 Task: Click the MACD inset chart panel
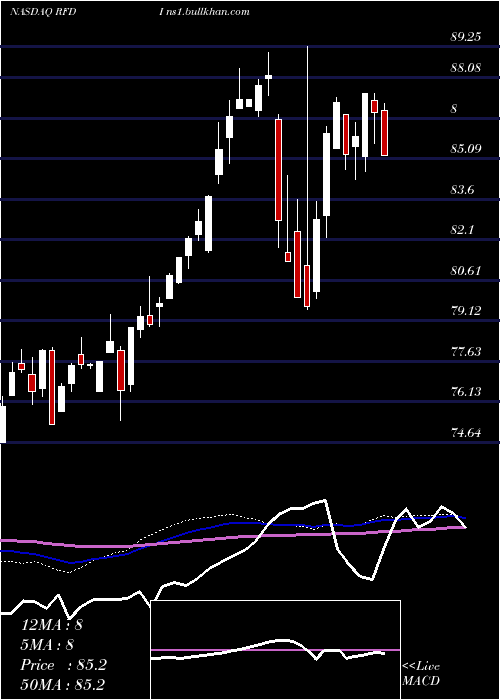point(275,650)
